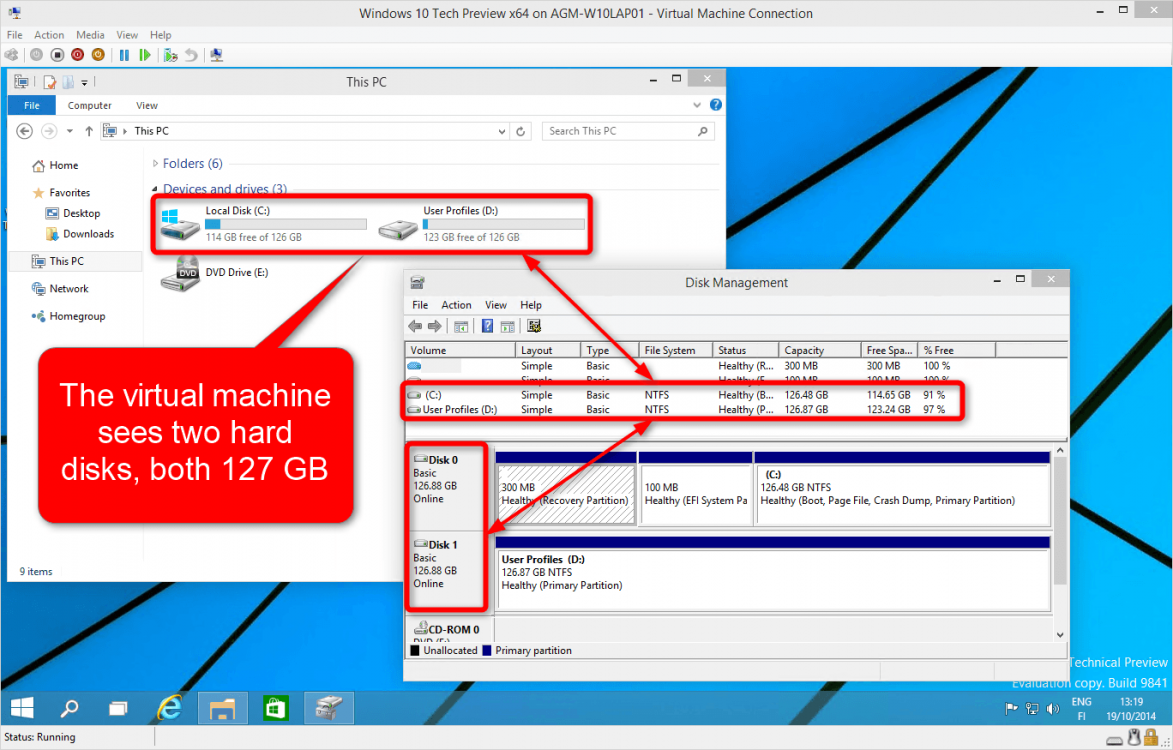Open View menu in Disk Management
1173x750 pixels.
[496, 305]
